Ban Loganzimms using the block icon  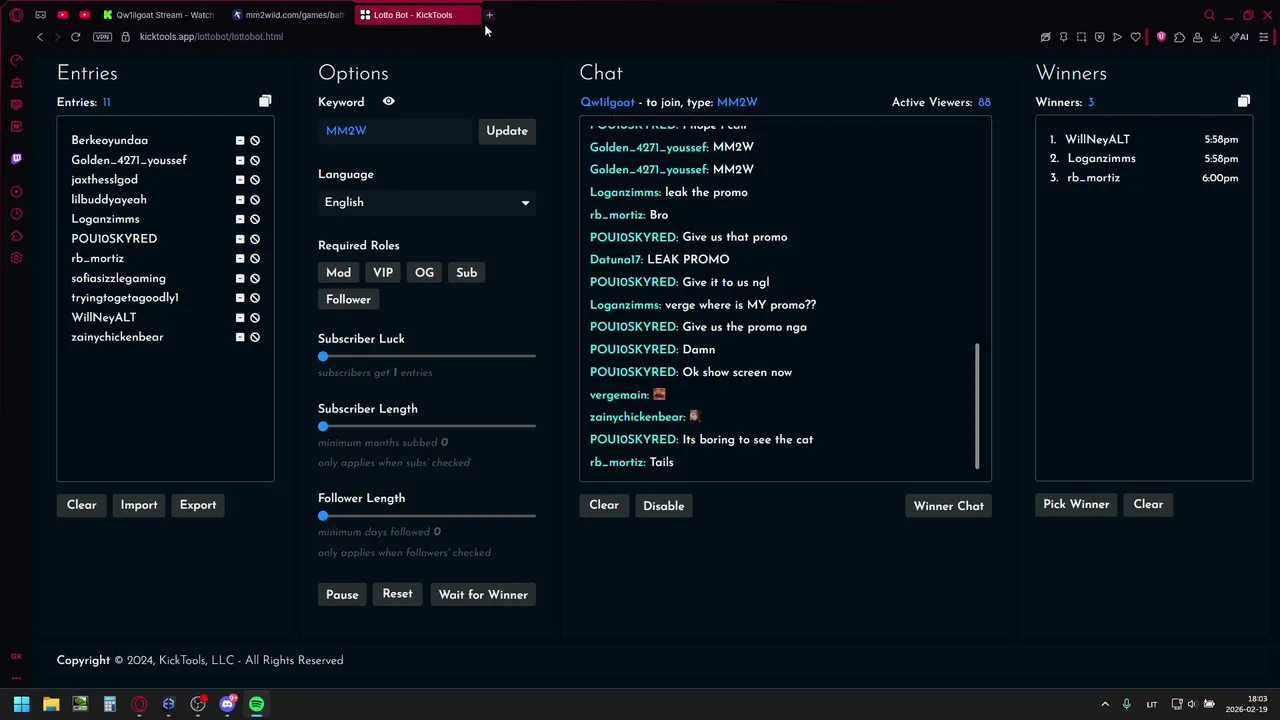pyautogui.click(x=255, y=219)
